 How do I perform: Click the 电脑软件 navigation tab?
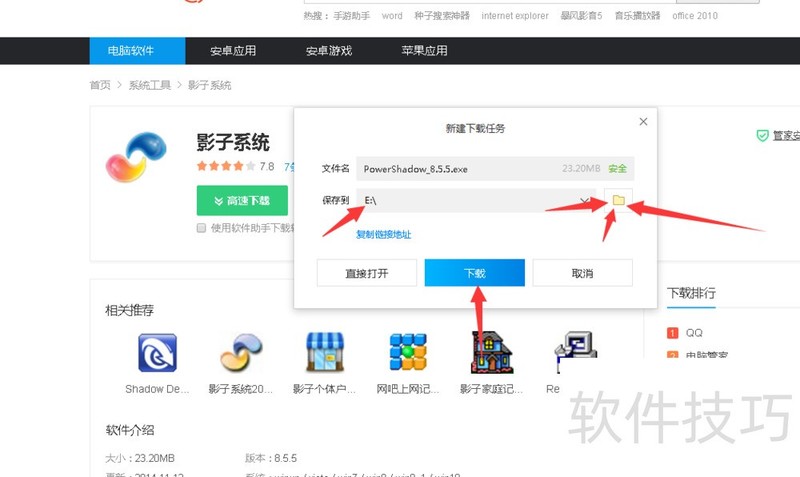pos(137,51)
